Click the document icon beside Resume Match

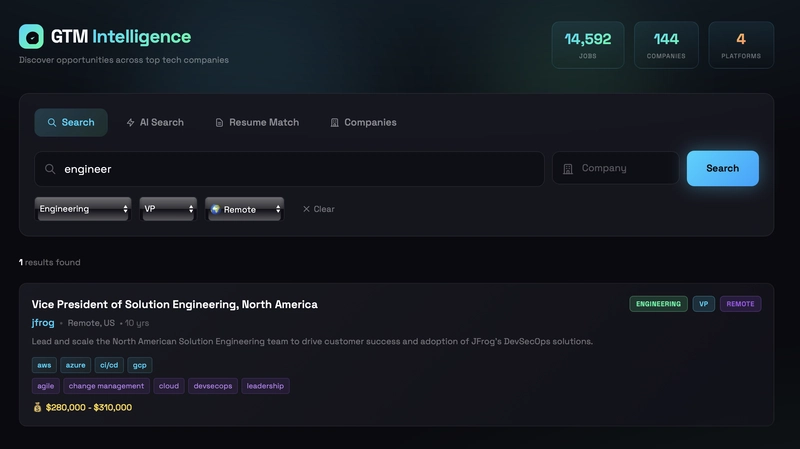pos(219,123)
